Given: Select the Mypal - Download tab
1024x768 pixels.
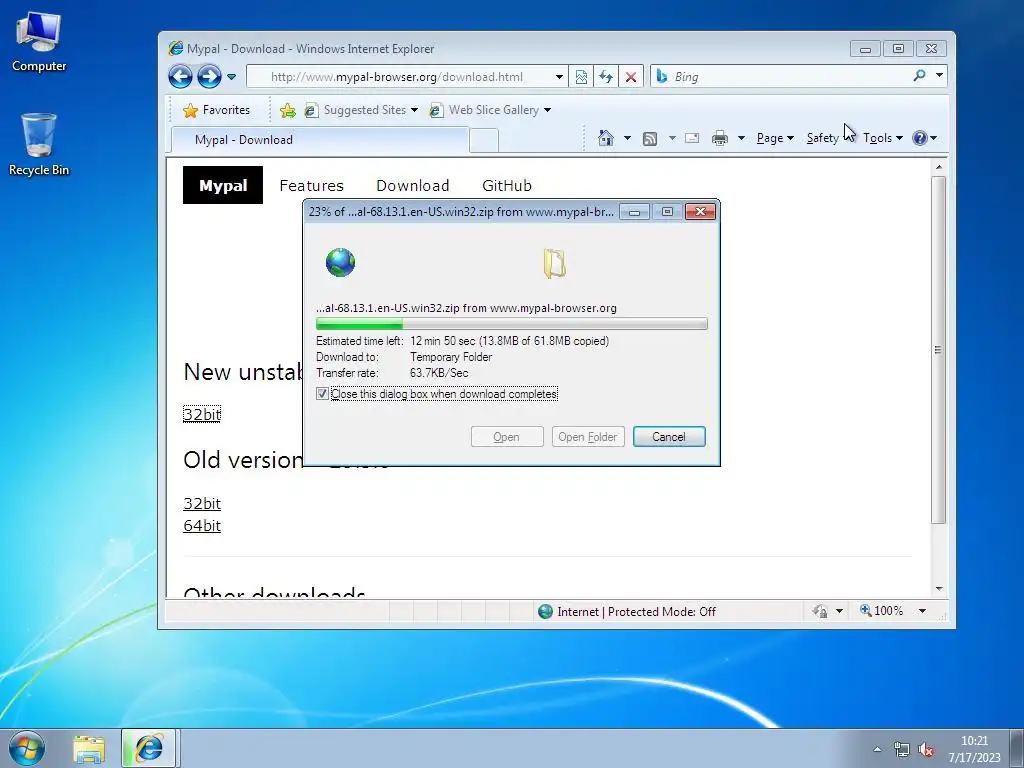Looking at the screenshot, I should tap(320, 140).
